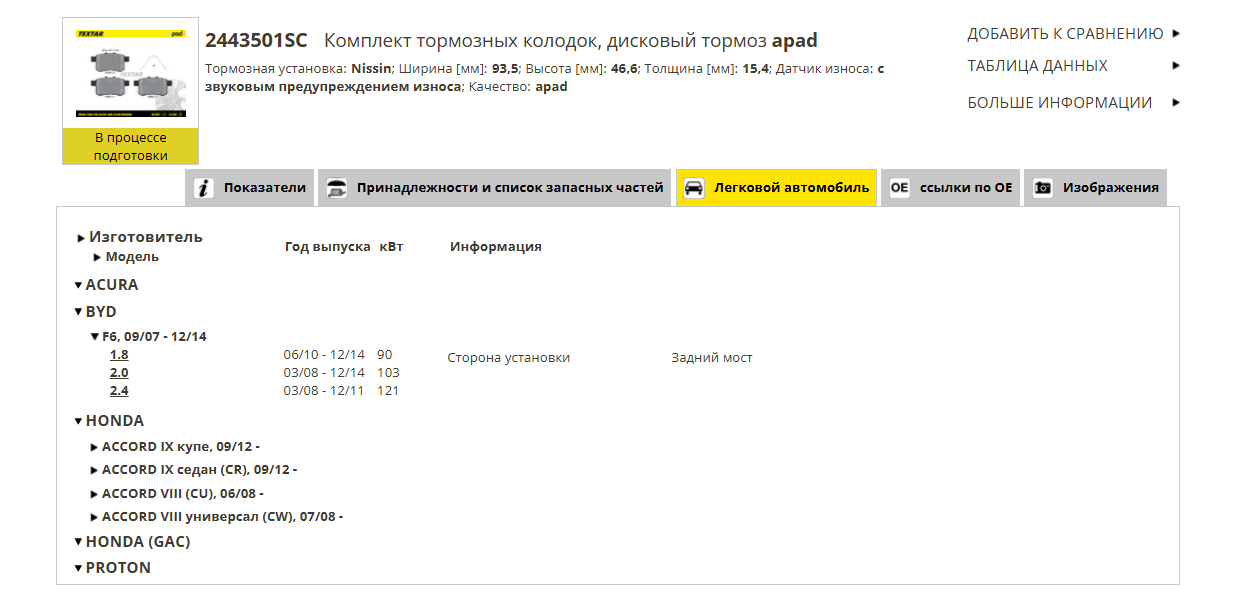Click the 90 кВт value
The width and height of the screenshot is (1236, 589).
tap(385, 355)
